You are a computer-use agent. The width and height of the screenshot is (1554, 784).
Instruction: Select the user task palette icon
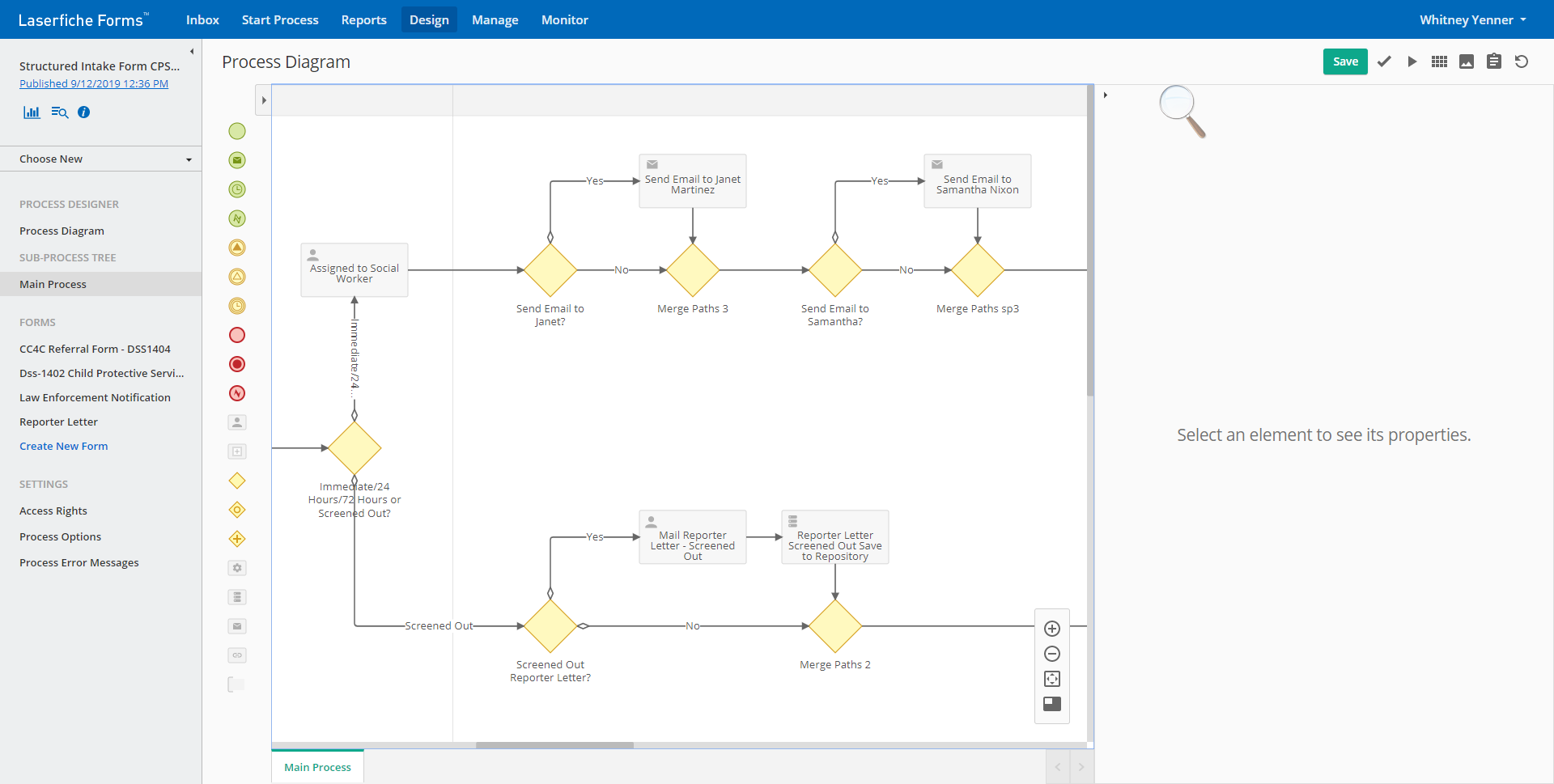[237, 422]
